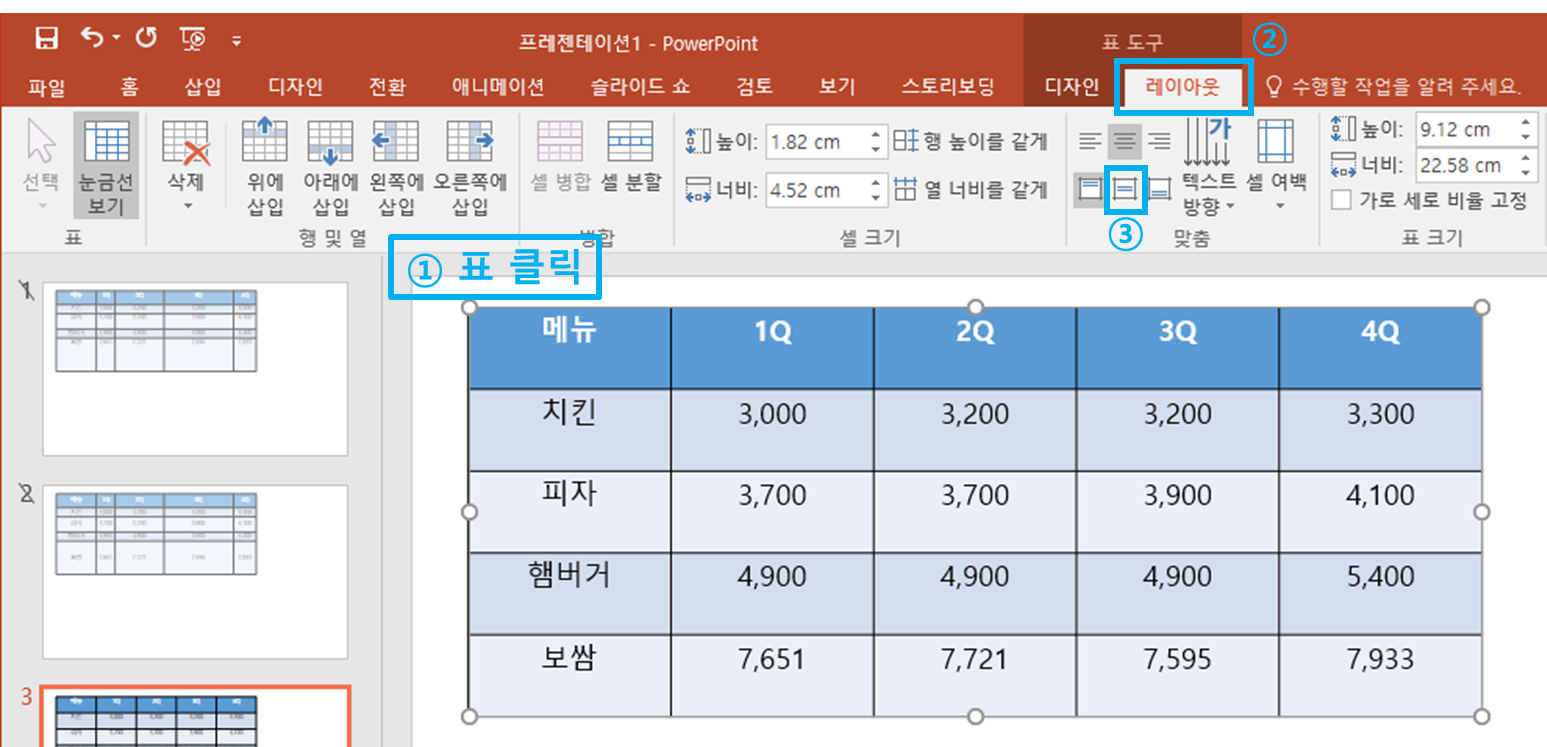Increase cell height with the up spinner

tap(876, 135)
